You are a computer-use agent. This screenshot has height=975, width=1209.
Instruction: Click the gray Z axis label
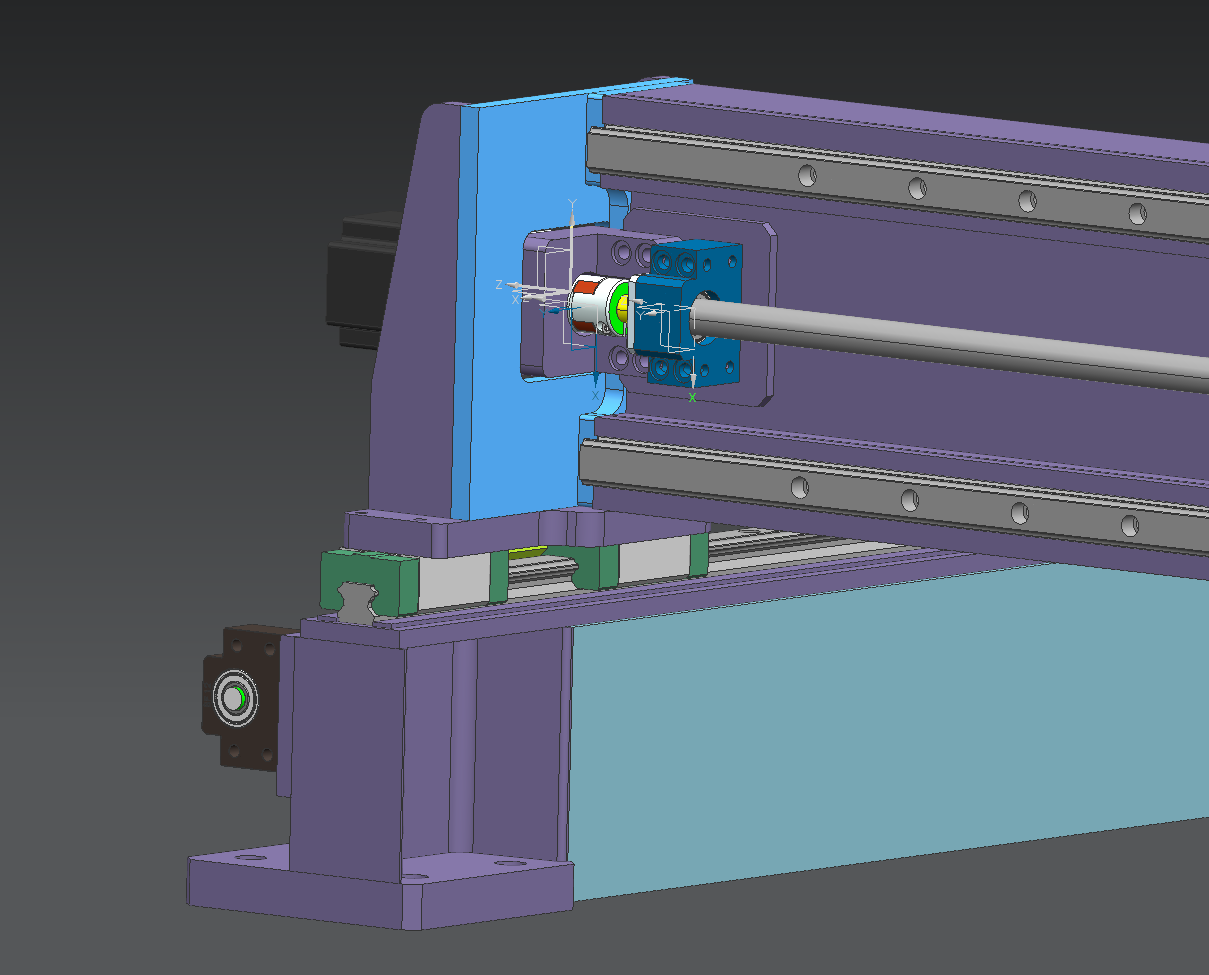[499, 285]
